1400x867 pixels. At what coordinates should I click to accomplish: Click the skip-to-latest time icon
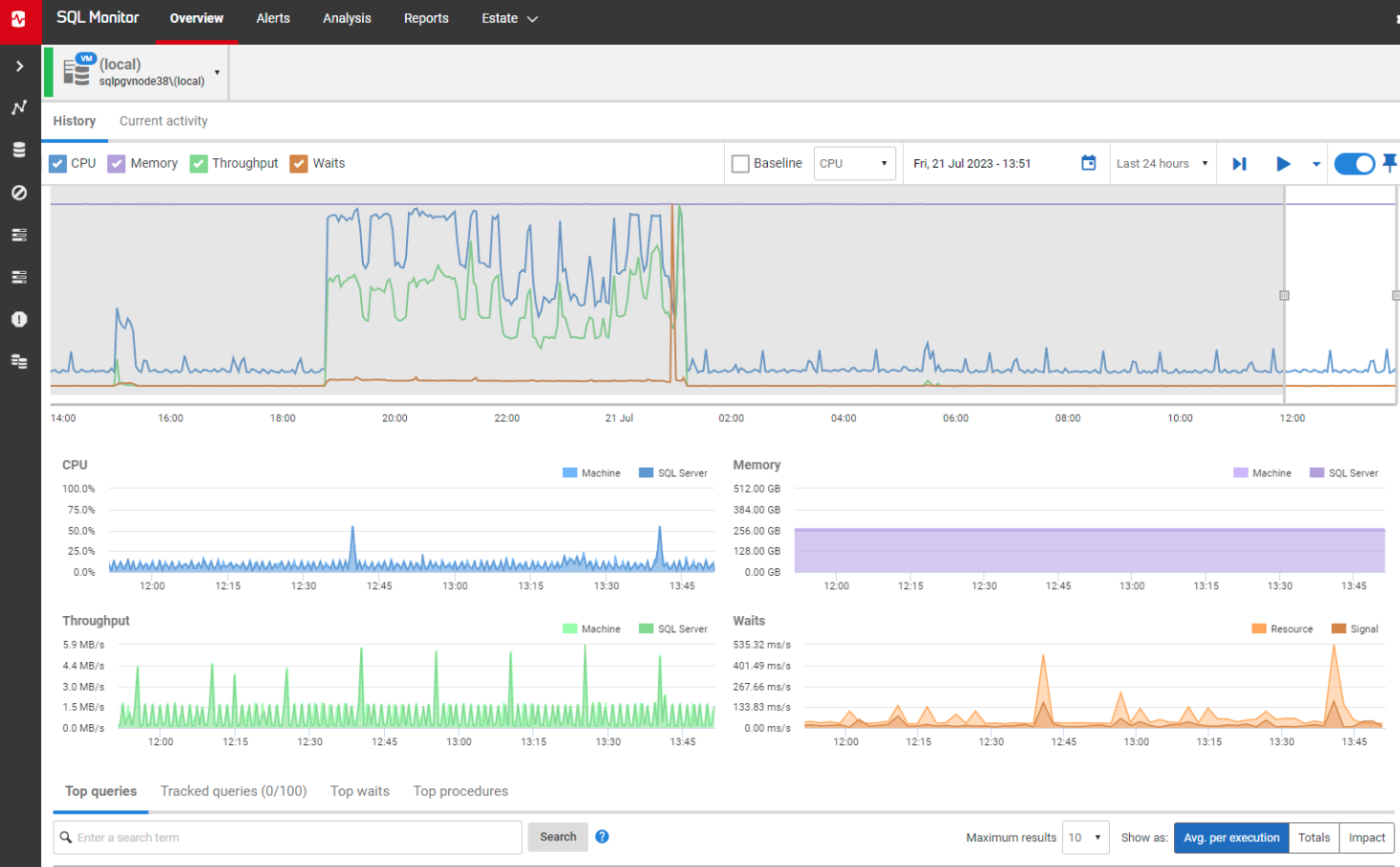tap(1239, 164)
